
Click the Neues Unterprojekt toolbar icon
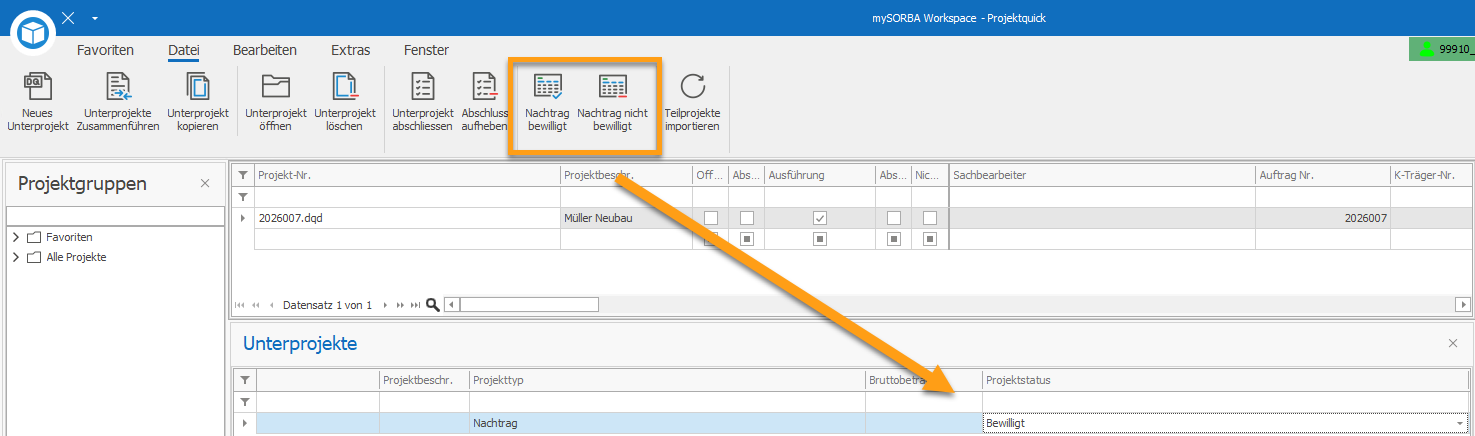click(x=38, y=87)
